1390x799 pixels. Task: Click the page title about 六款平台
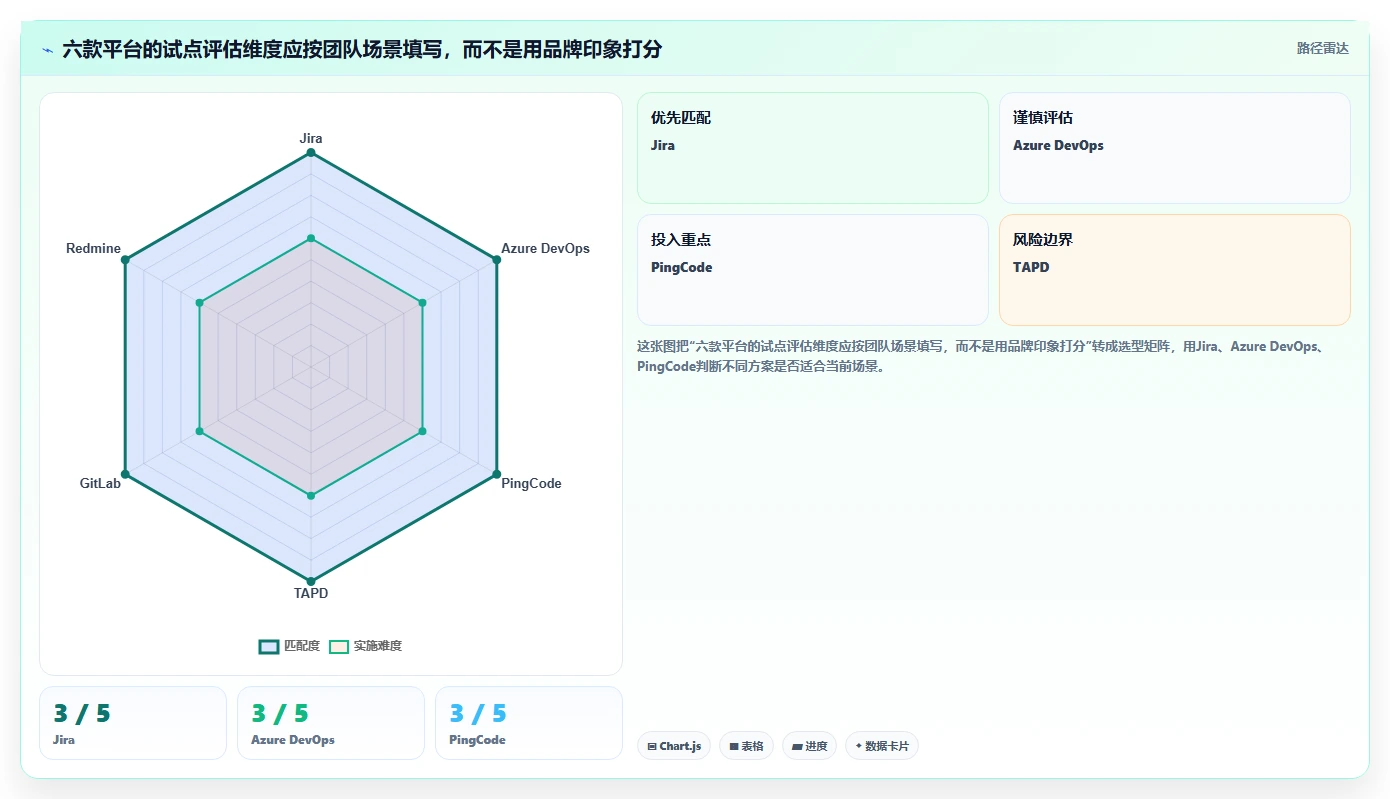click(362, 49)
